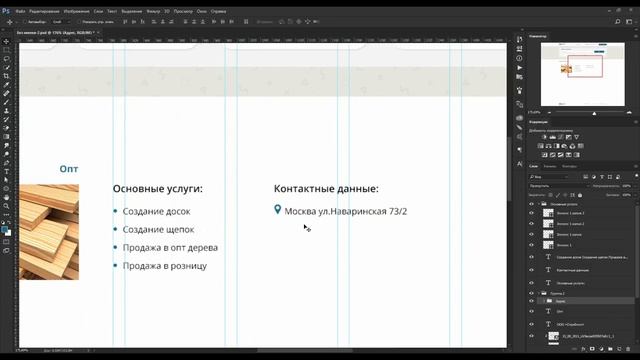Screen dimensions: 640x360
Task: Click the search magnifier in options bar
Action: tap(618, 22)
